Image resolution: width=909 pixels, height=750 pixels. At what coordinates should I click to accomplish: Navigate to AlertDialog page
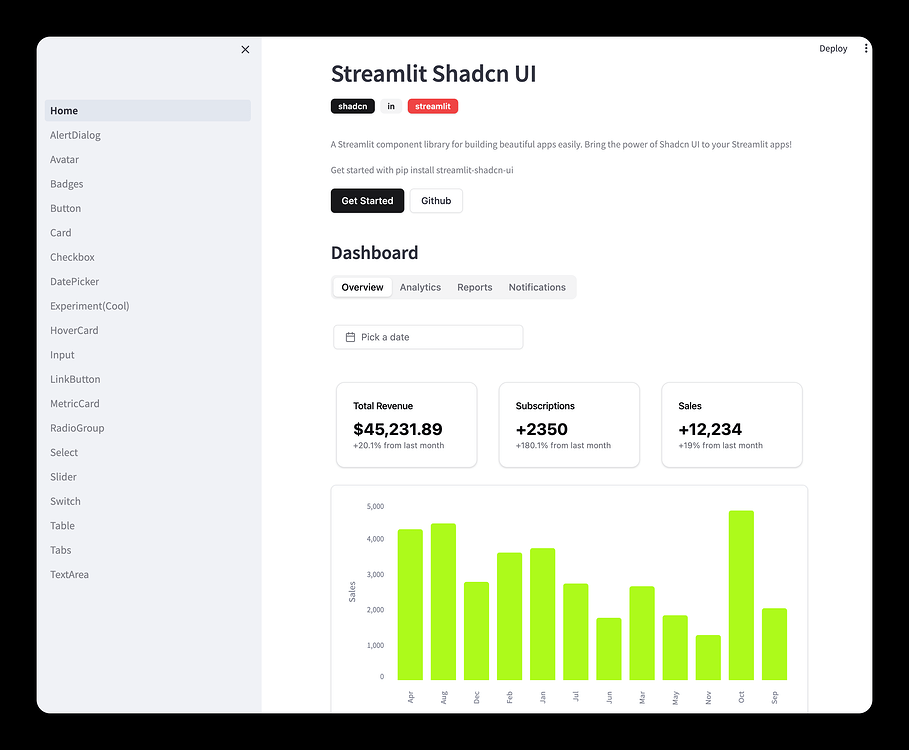coord(148,135)
